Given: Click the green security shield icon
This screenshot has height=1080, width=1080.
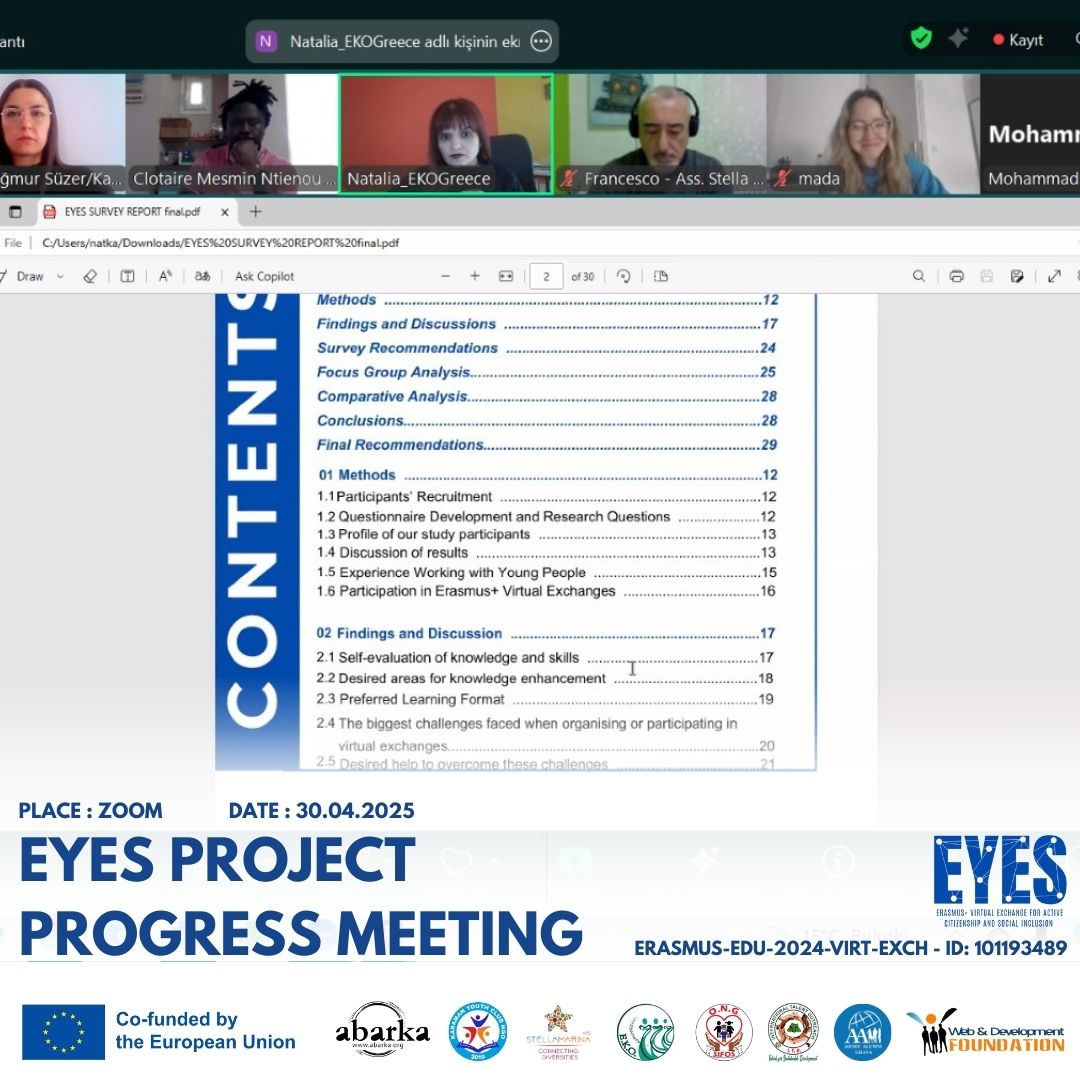Looking at the screenshot, I should 922,39.
